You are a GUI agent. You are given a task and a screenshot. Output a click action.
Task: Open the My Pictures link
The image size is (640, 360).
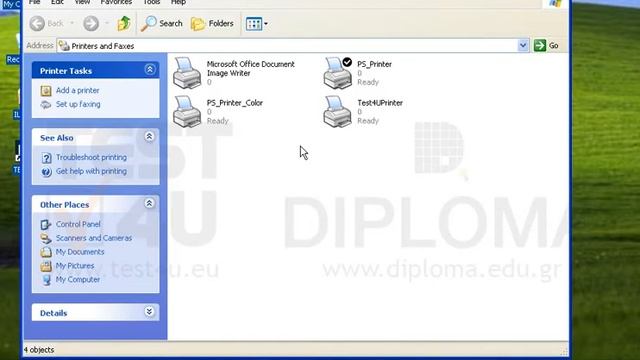tap(75, 266)
